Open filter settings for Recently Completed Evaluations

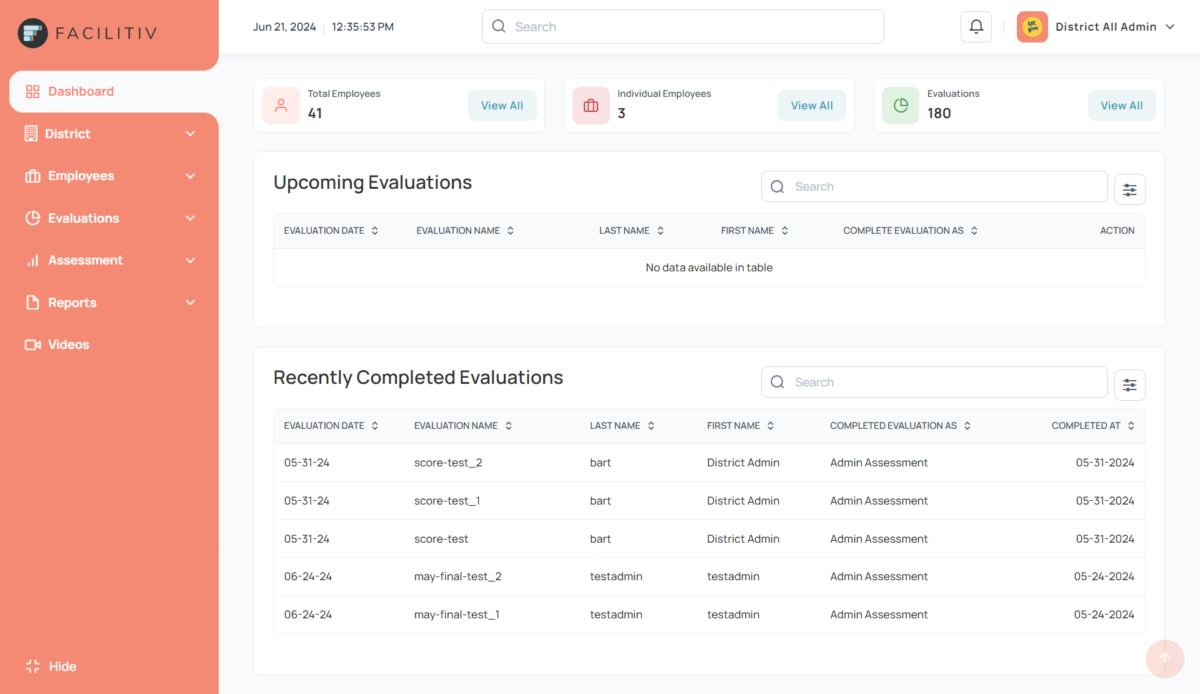1129,385
